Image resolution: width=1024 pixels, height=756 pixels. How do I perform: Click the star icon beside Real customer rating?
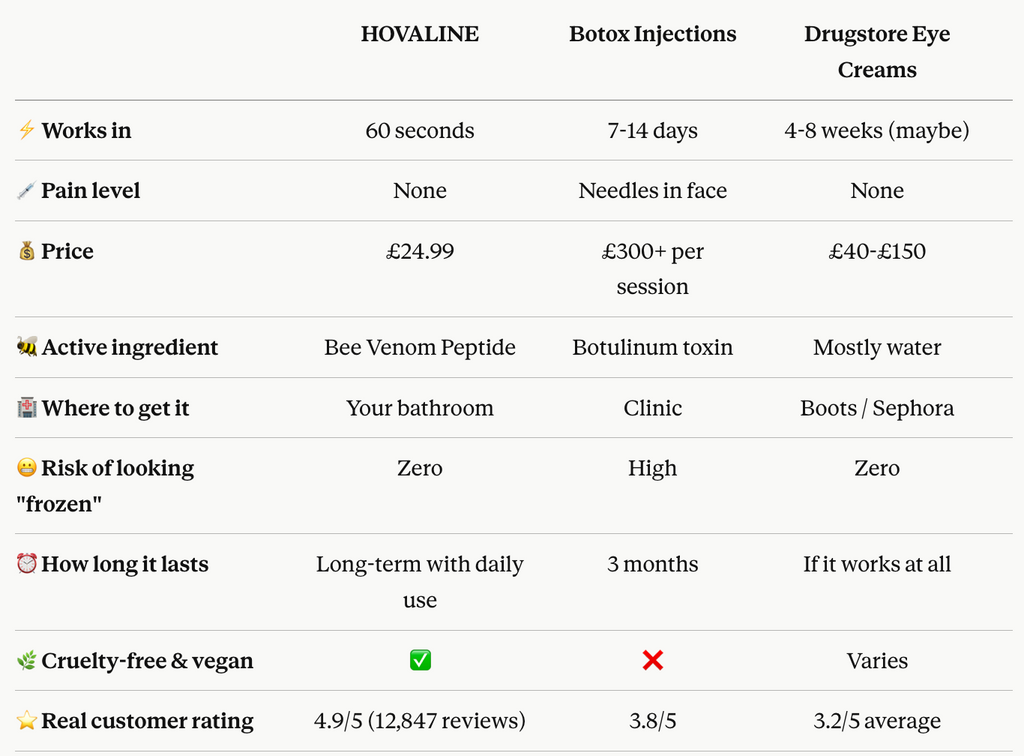(x=27, y=721)
